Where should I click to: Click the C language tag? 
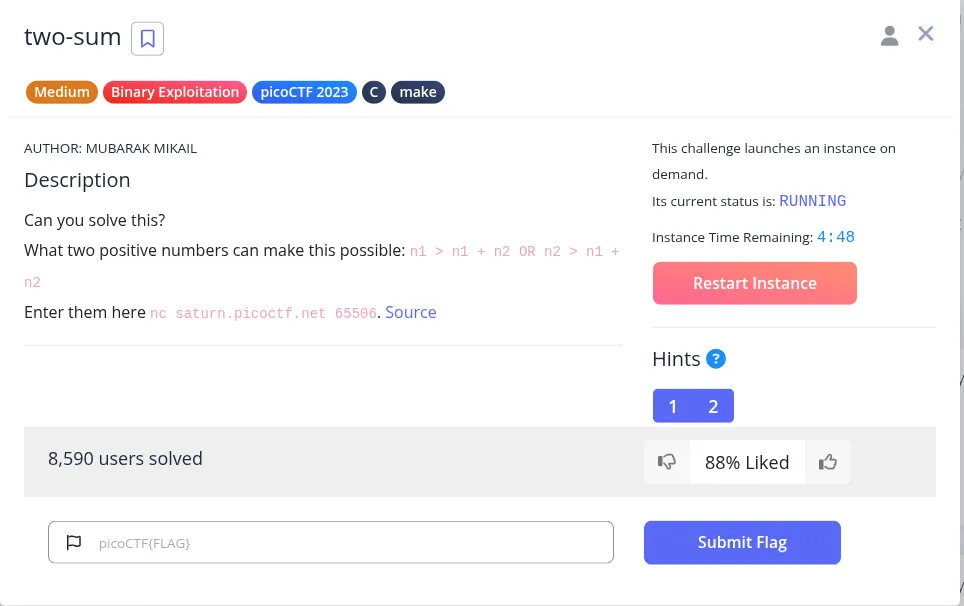point(373,91)
